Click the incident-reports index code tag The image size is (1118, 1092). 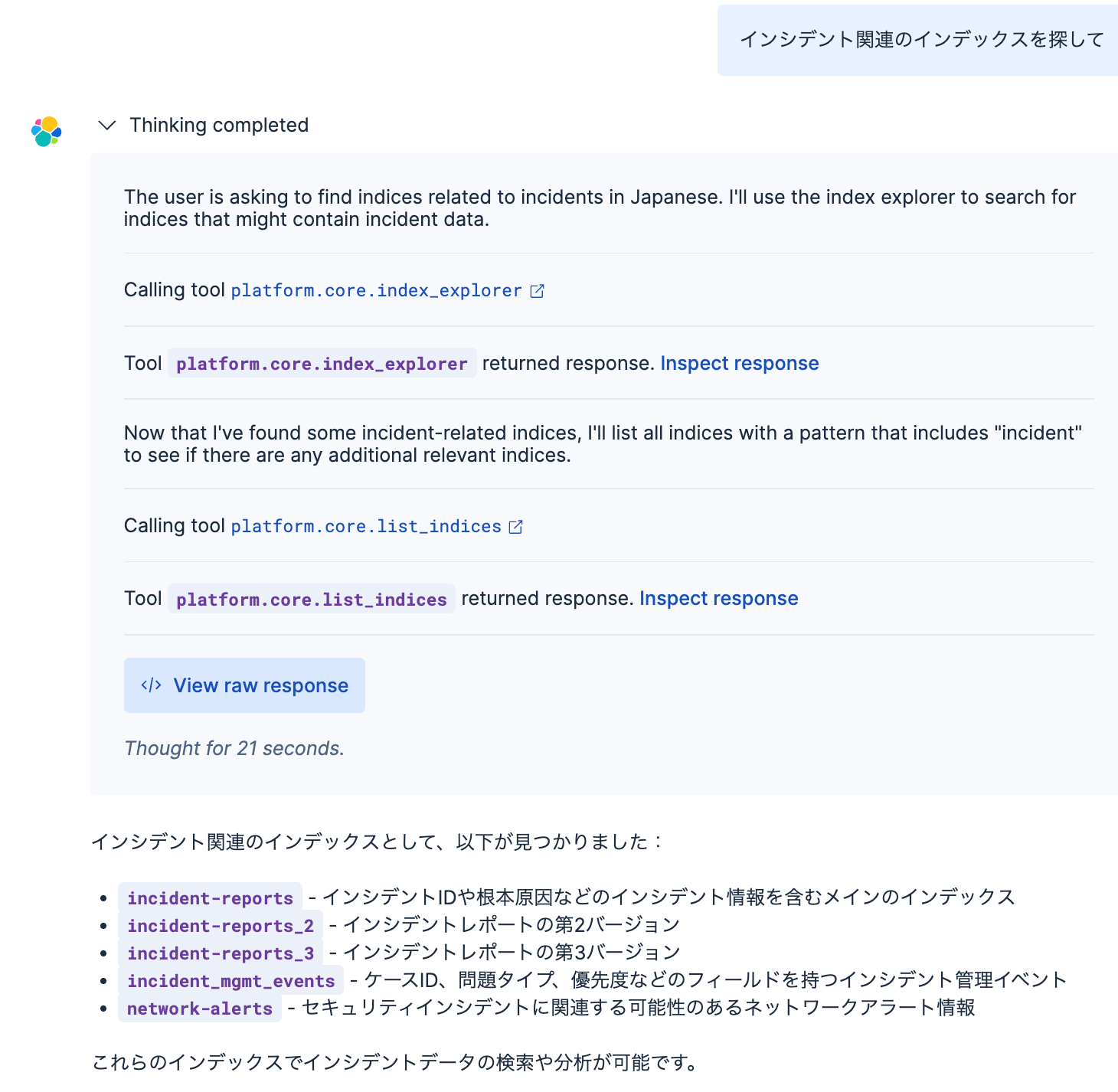(x=210, y=898)
